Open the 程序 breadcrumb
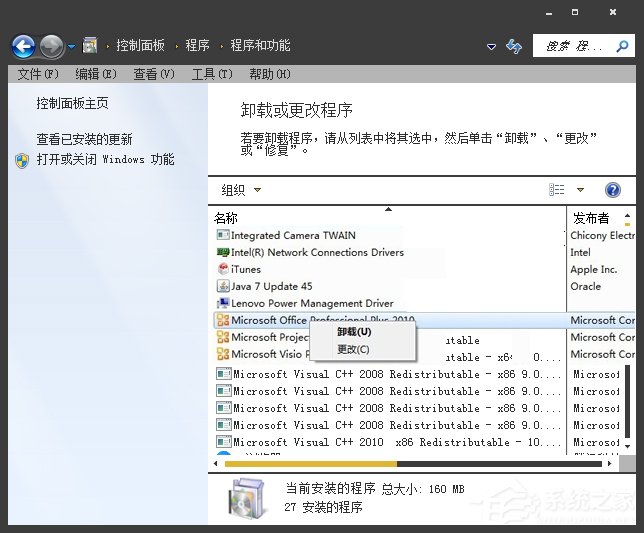Screen dimensions: 644x533 tap(197, 45)
